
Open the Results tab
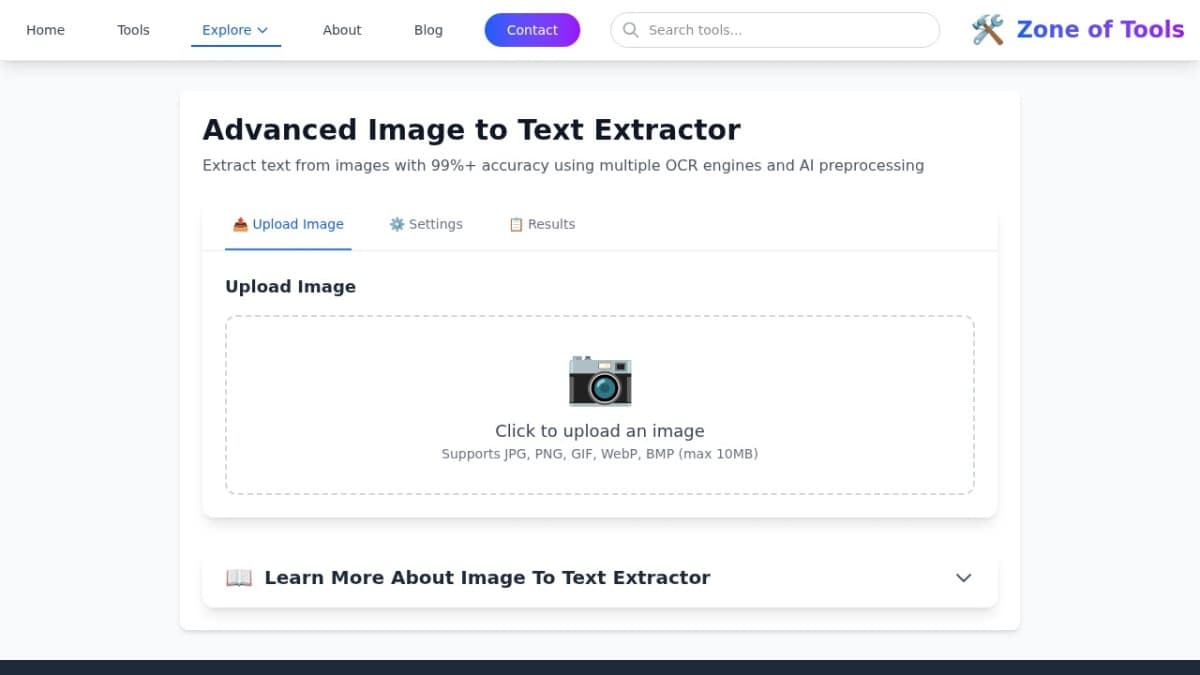pos(542,224)
